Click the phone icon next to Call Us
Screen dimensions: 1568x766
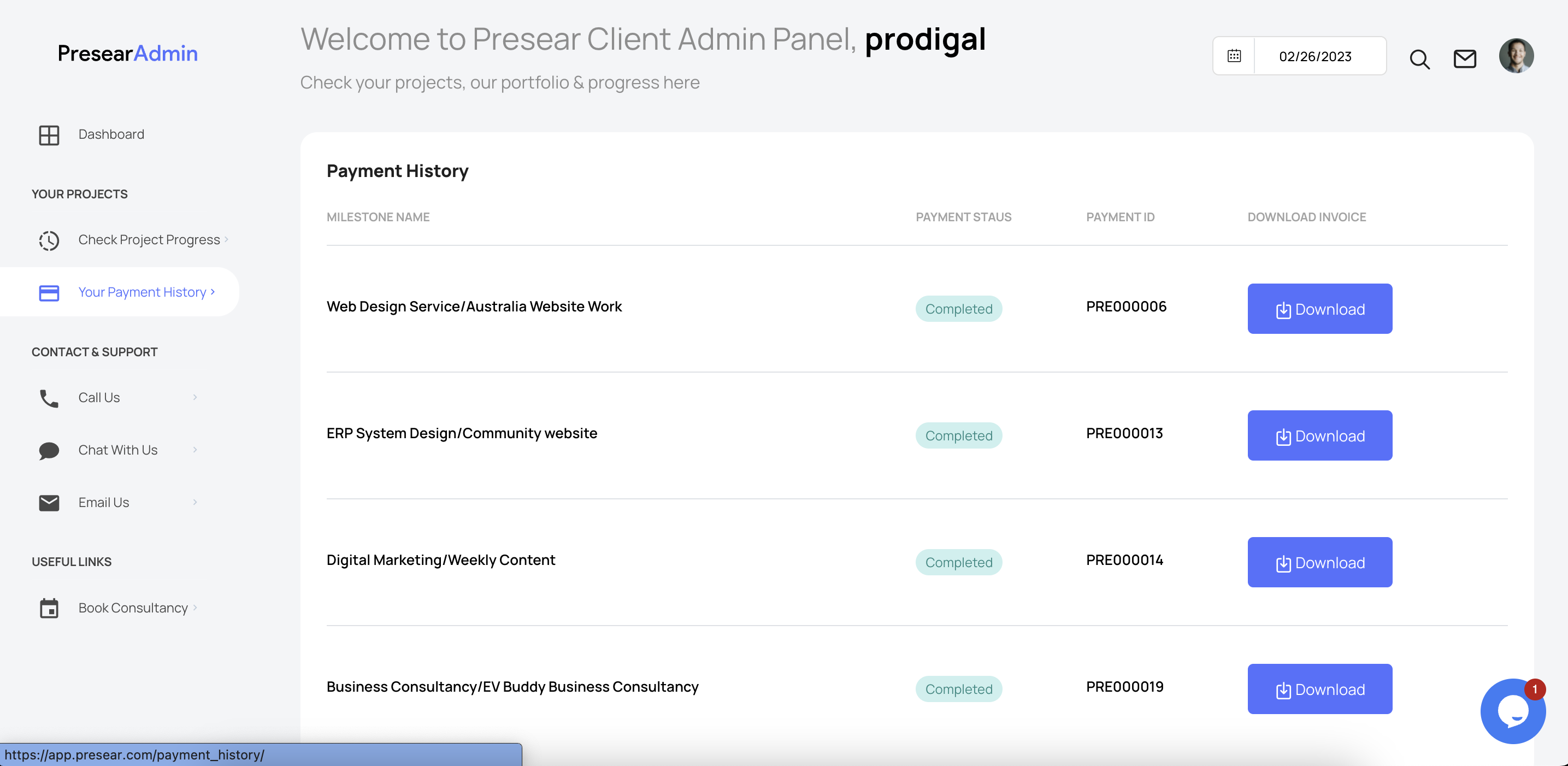pos(49,398)
